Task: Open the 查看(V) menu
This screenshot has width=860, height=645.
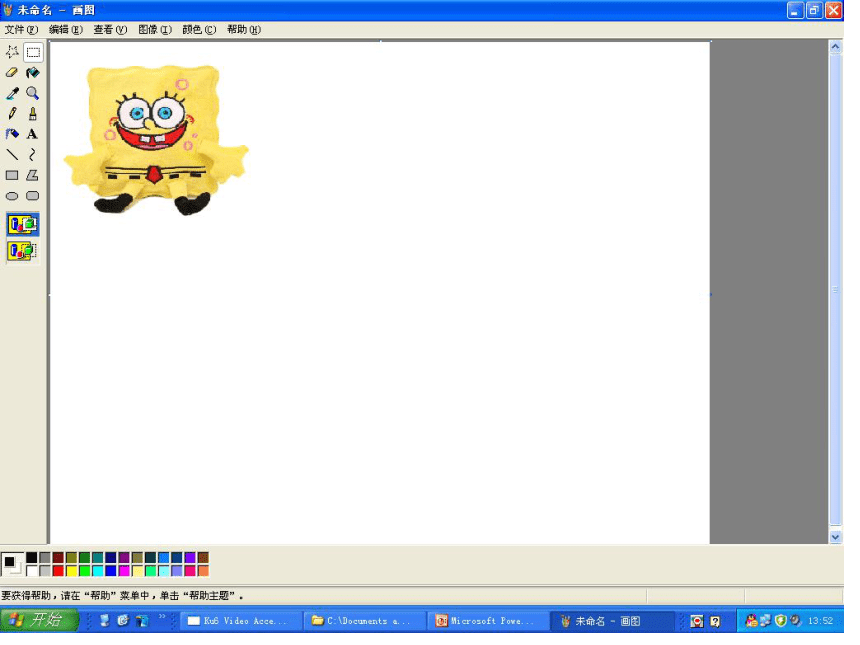Action: pyautogui.click(x=110, y=30)
